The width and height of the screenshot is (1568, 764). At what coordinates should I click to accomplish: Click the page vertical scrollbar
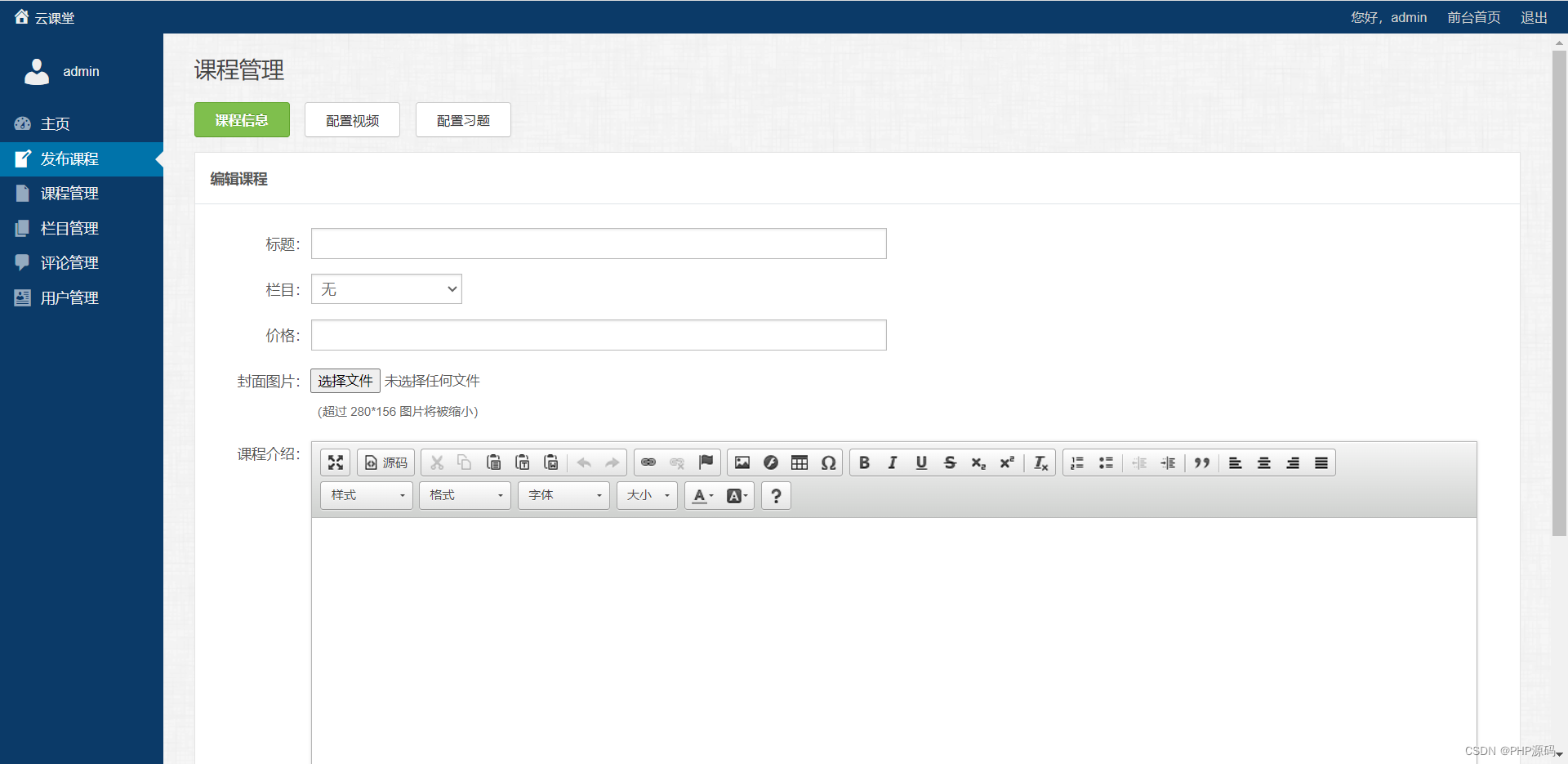[x=1559, y=293]
